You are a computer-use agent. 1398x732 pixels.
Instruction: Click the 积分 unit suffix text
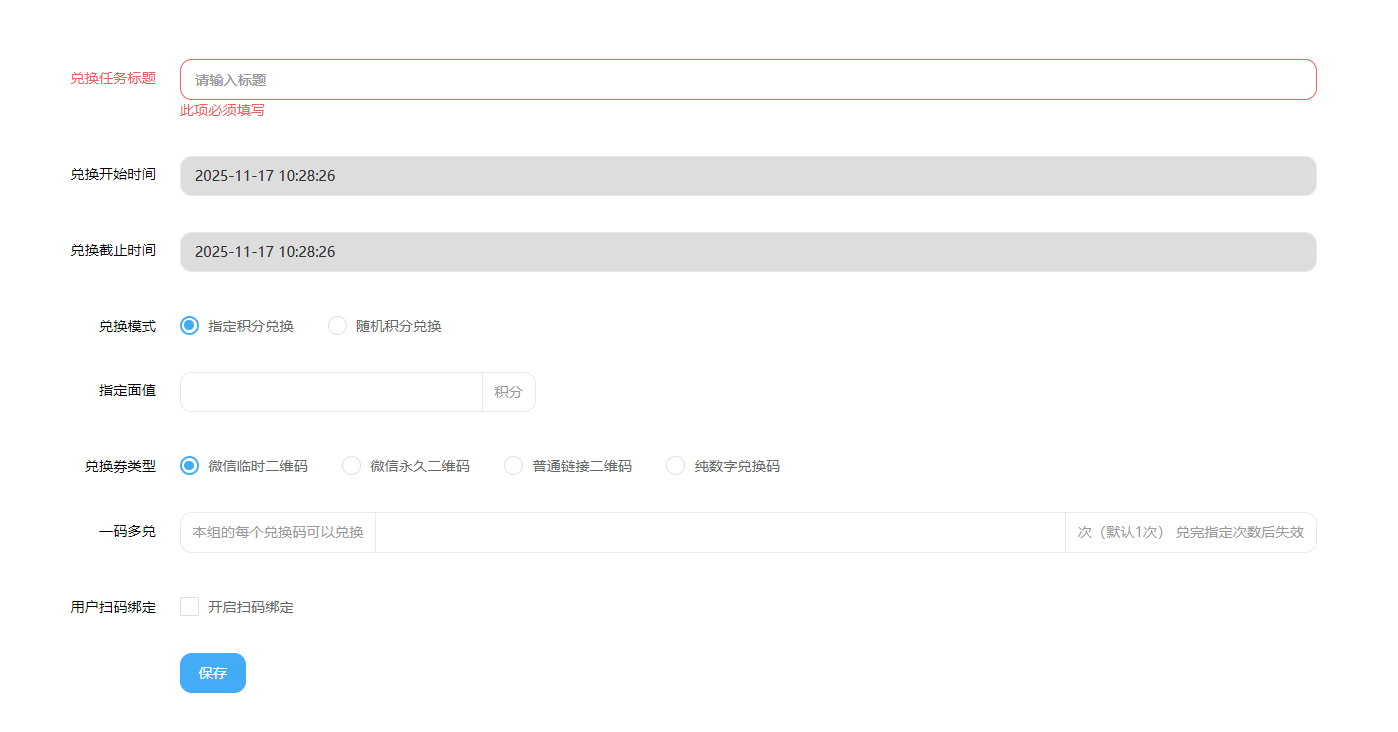(508, 391)
